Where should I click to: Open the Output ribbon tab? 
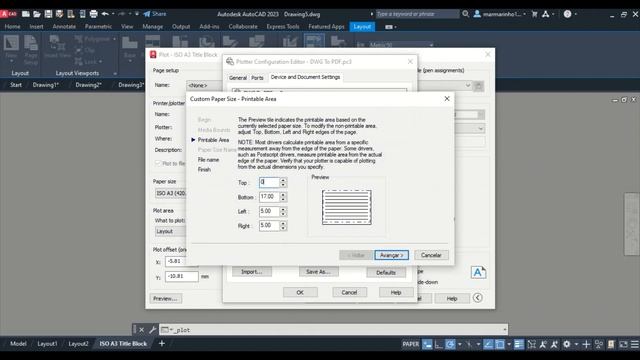[x=181, y=27]
